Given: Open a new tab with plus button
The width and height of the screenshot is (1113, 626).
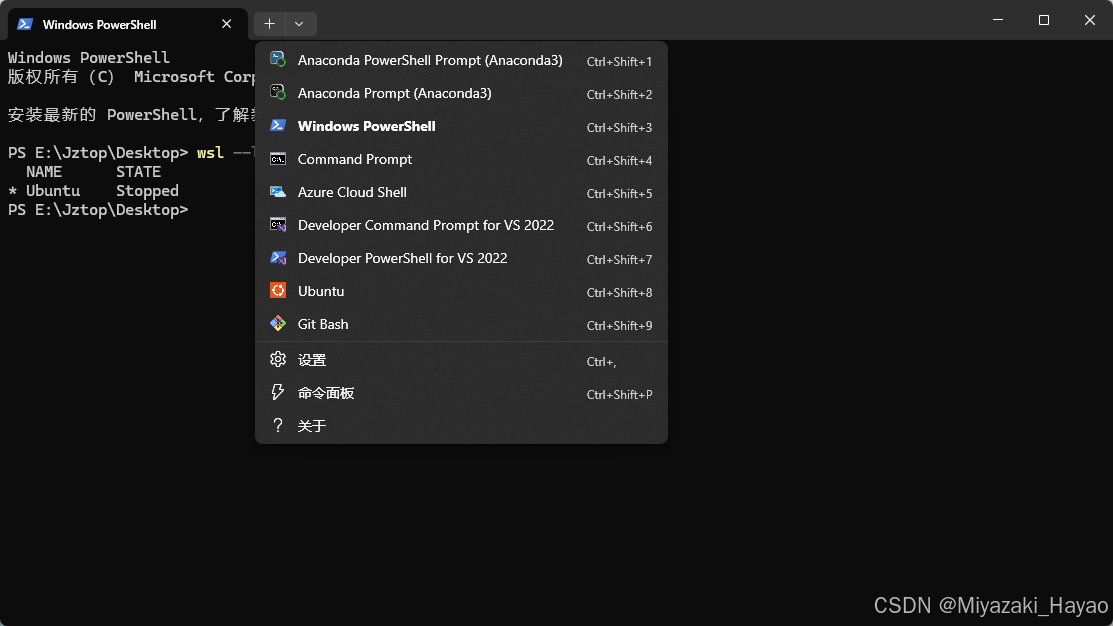Looking at the screenshot, I should point(269,24).
